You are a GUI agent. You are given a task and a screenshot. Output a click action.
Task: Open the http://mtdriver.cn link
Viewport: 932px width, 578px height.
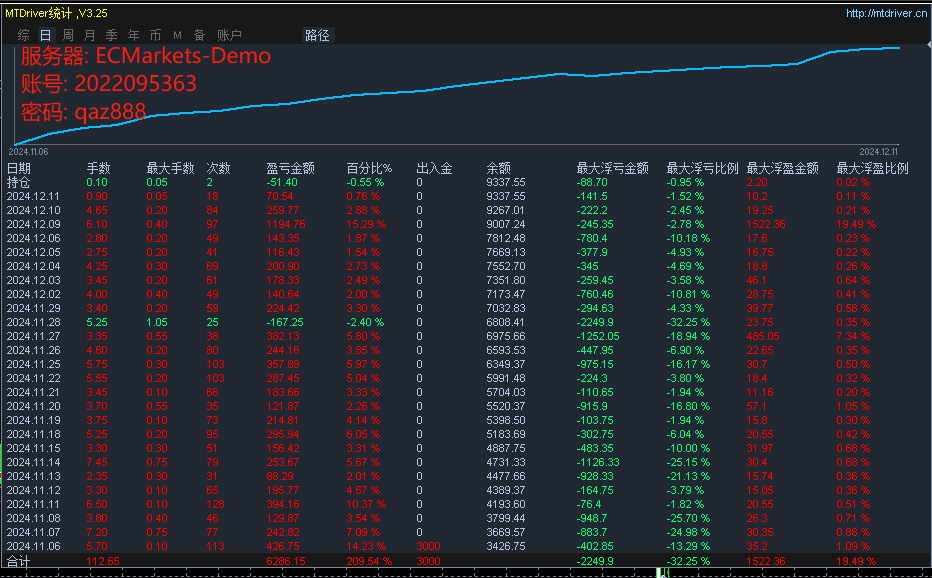click(x=886, y=12)
